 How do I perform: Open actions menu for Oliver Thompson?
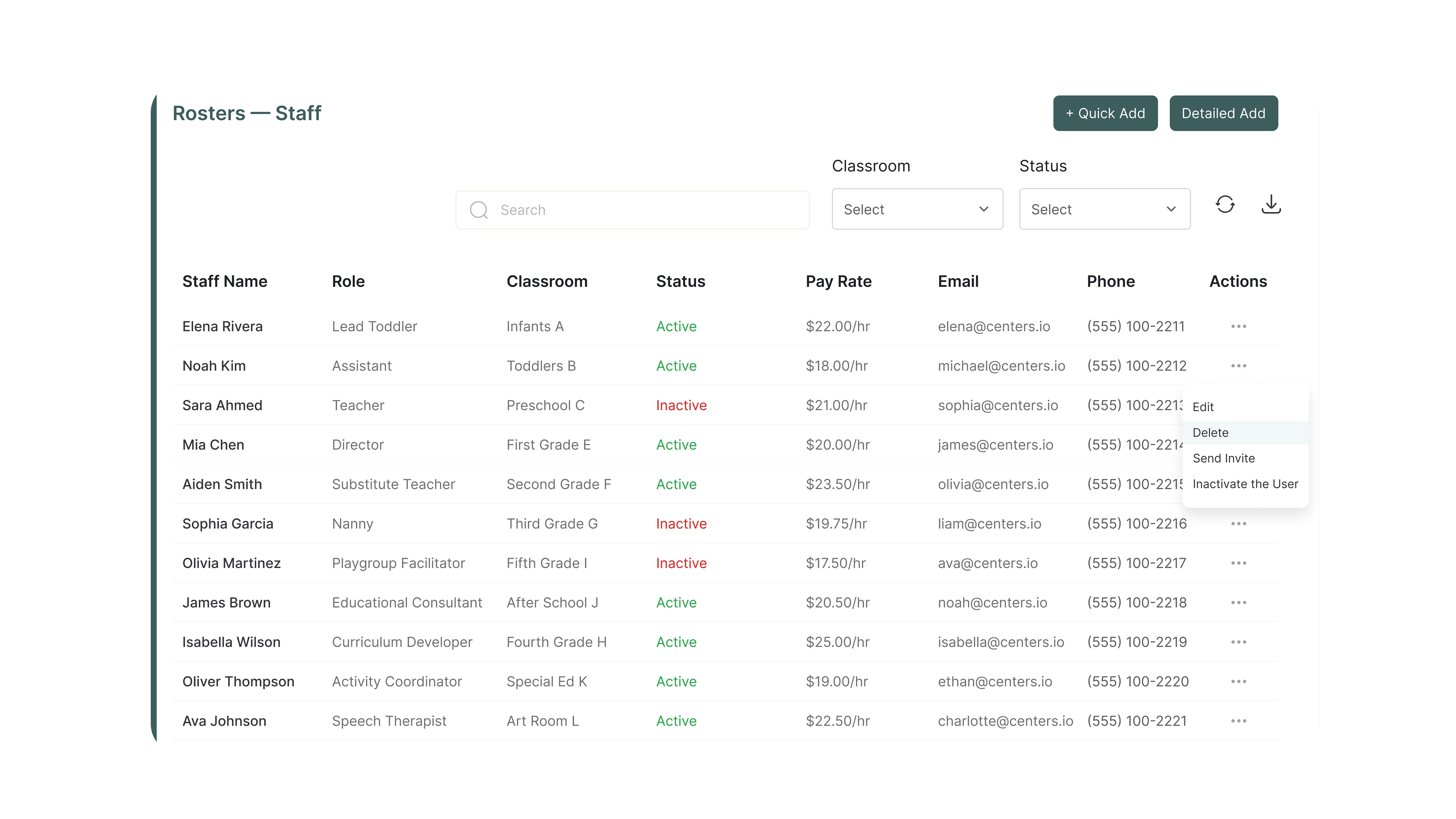click(1238, 682)
